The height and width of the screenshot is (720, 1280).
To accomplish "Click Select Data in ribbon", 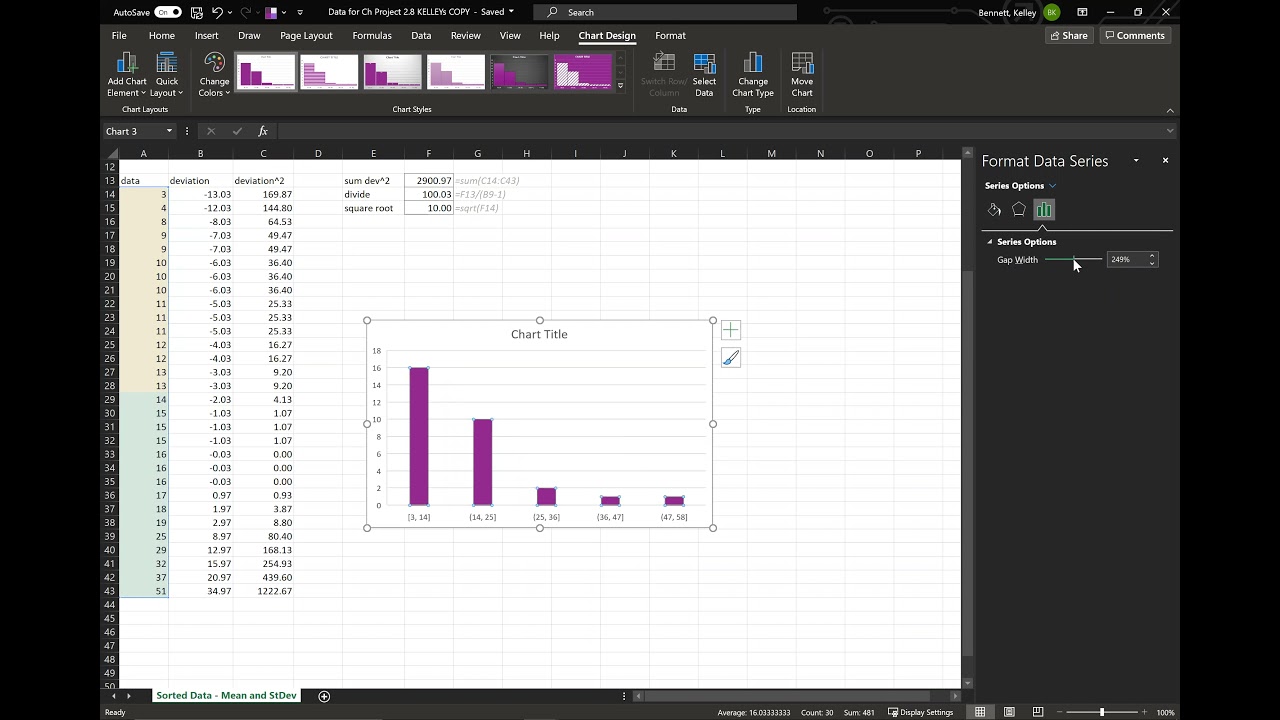I will (704, 75).
